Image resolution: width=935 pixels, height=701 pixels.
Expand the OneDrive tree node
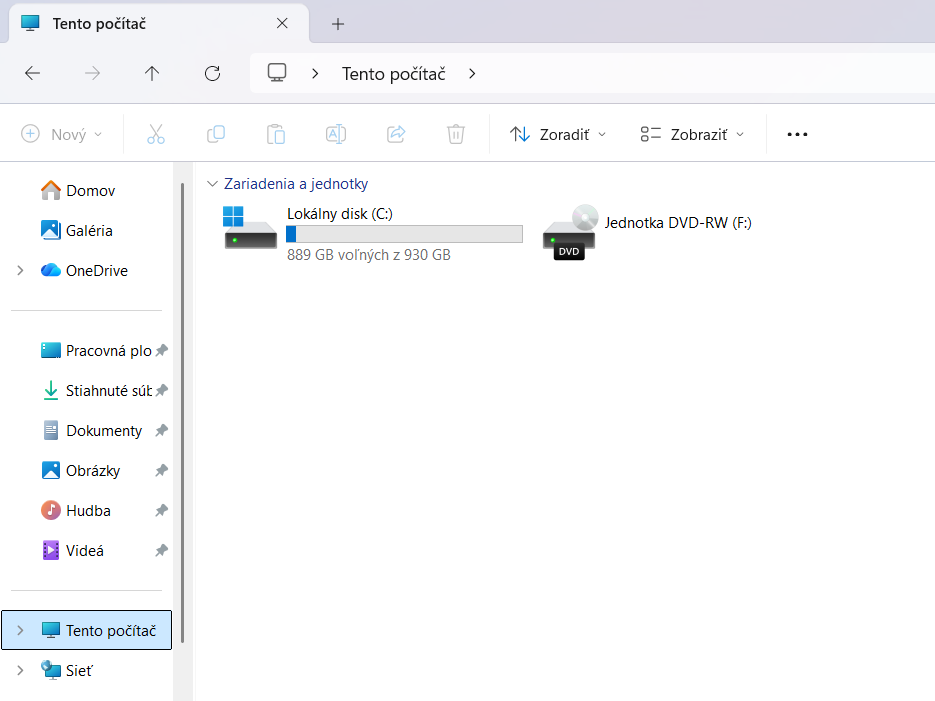coord(20,271)
